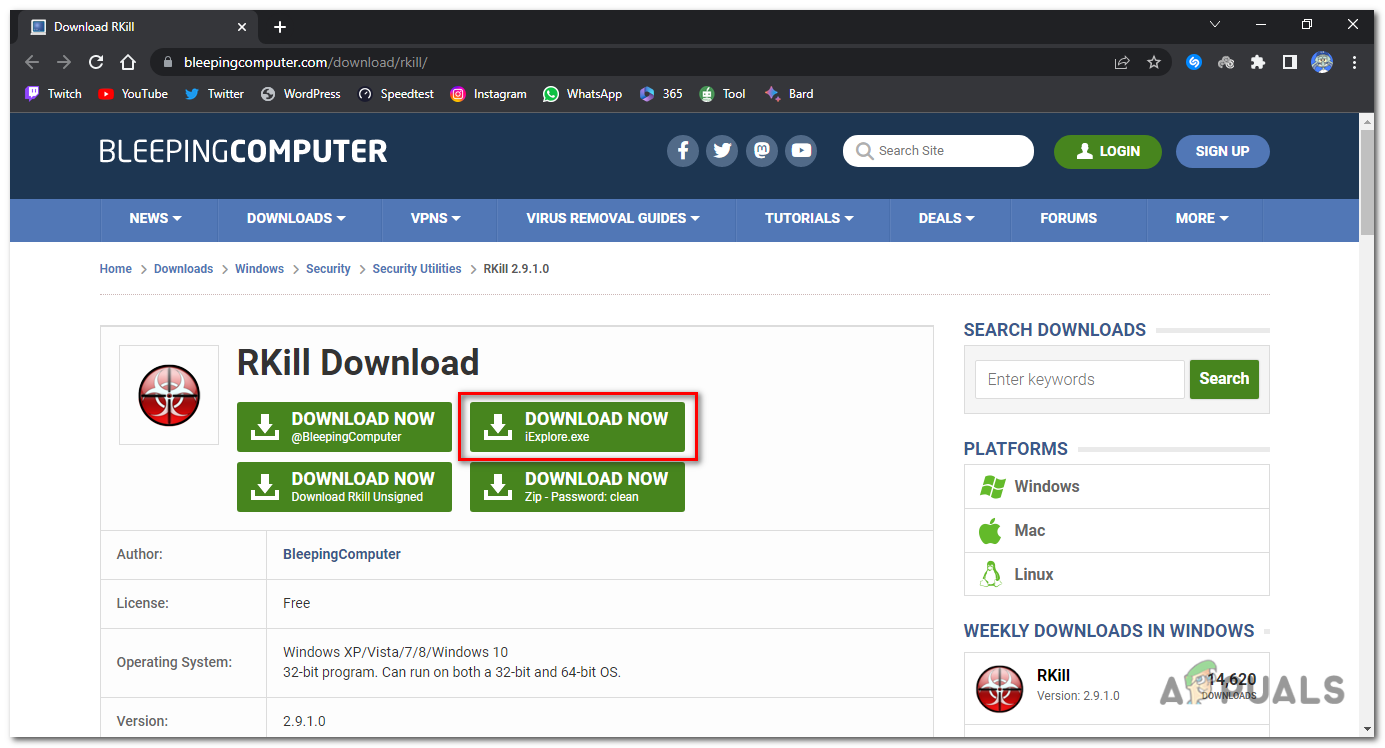Expand the MORE dropdown
The width and height of the screenshot is (1385, 748).
pyautogui.click(x=1202, y=219)
